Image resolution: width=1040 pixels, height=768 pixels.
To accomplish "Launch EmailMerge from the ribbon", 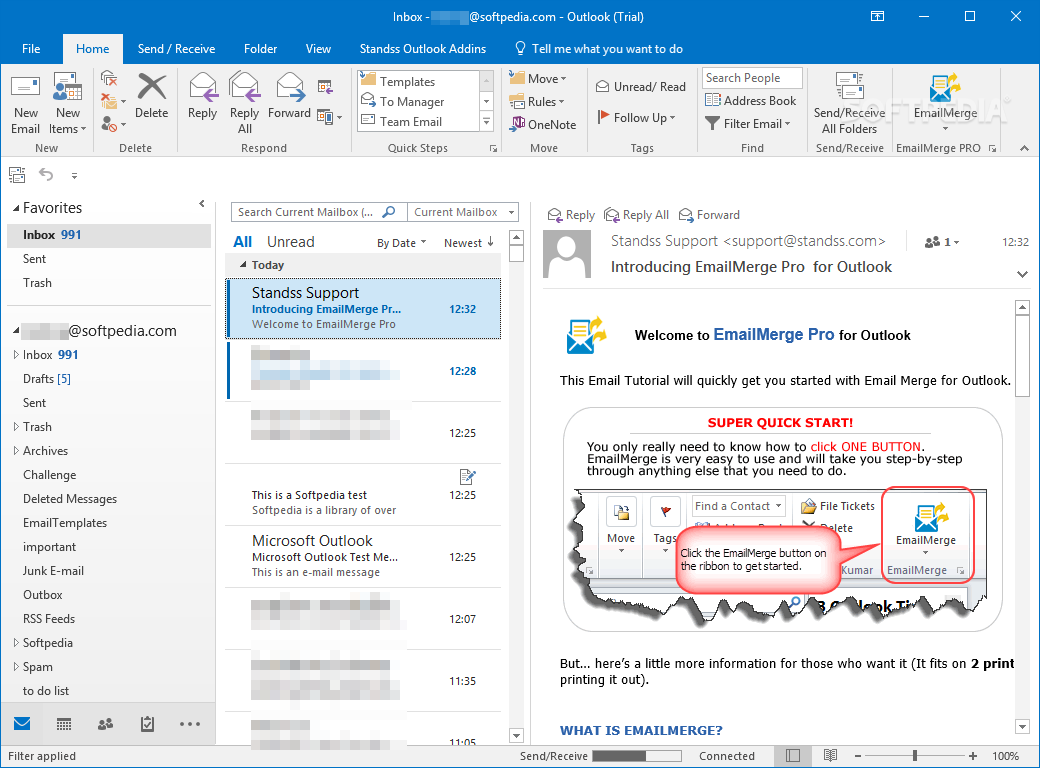I will point(945,101).
